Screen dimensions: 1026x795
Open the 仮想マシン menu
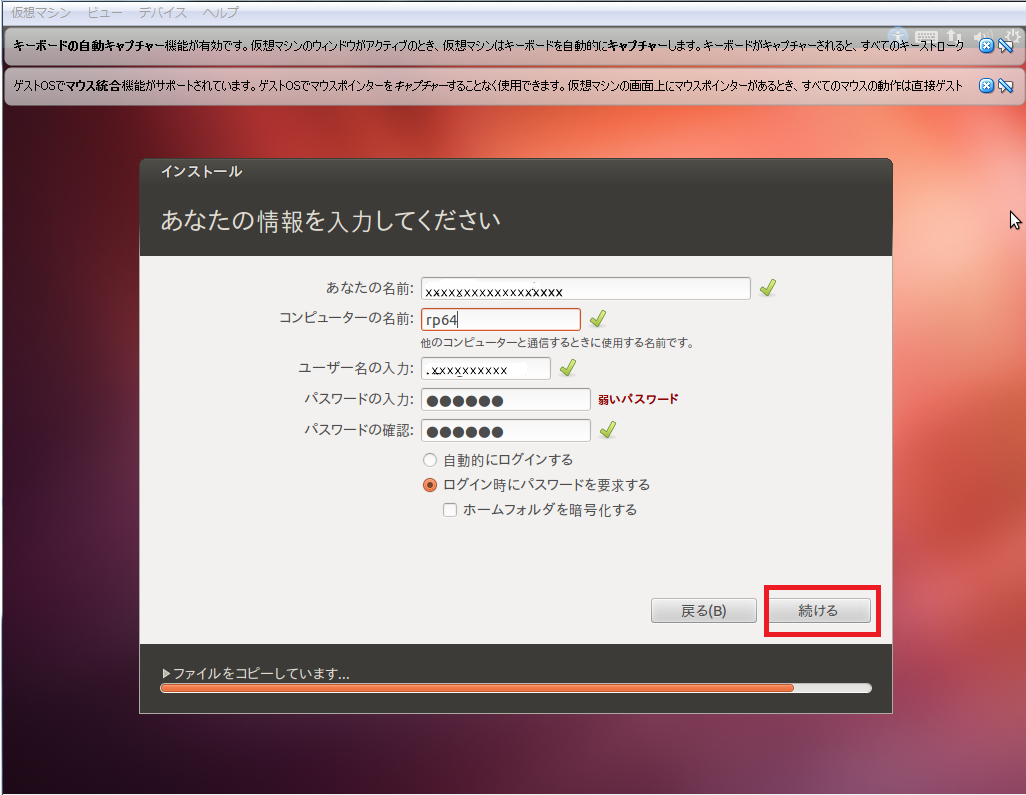[x=41, y=13]
